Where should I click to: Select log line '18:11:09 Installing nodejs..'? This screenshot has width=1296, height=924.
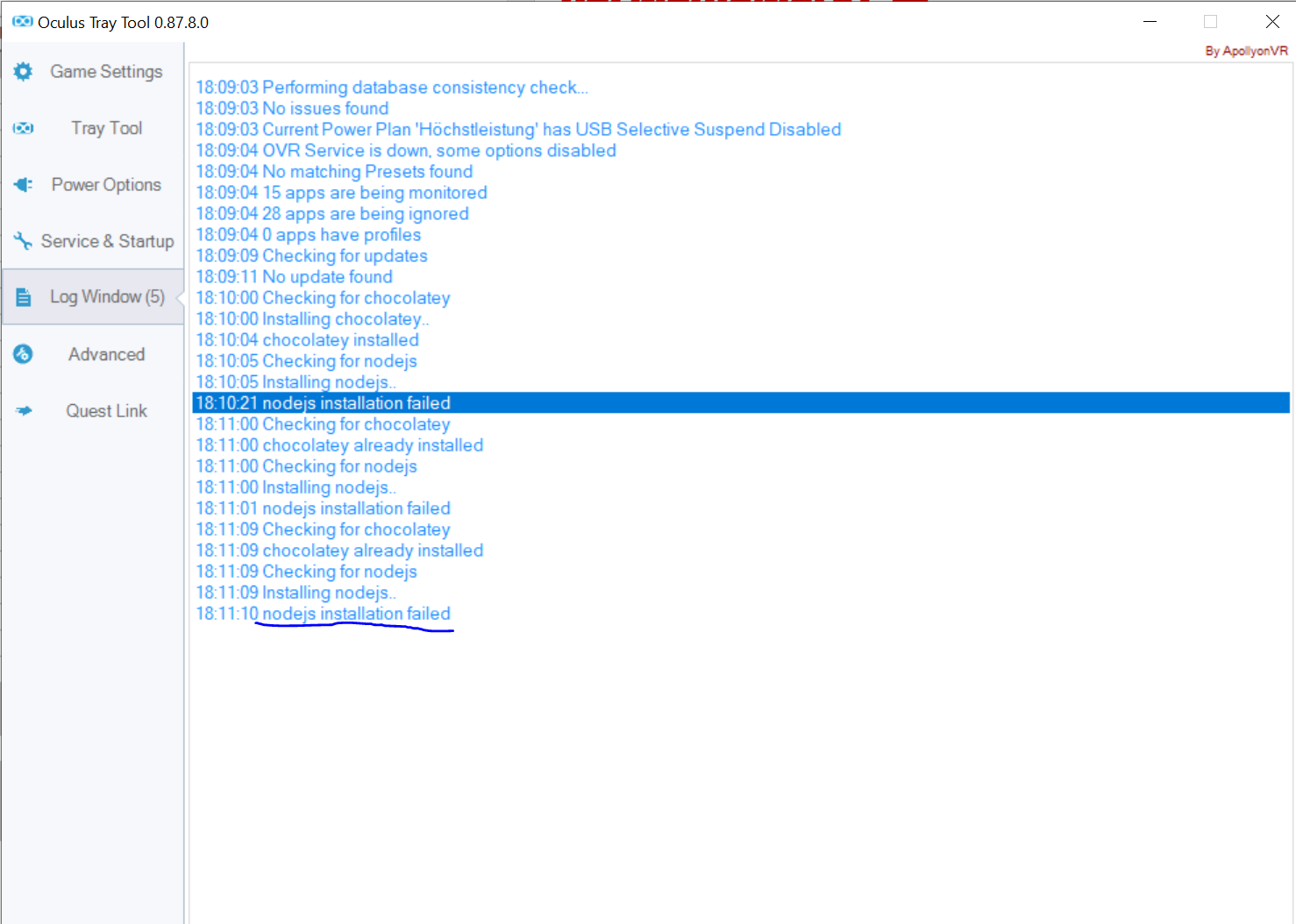click(296, 593)
